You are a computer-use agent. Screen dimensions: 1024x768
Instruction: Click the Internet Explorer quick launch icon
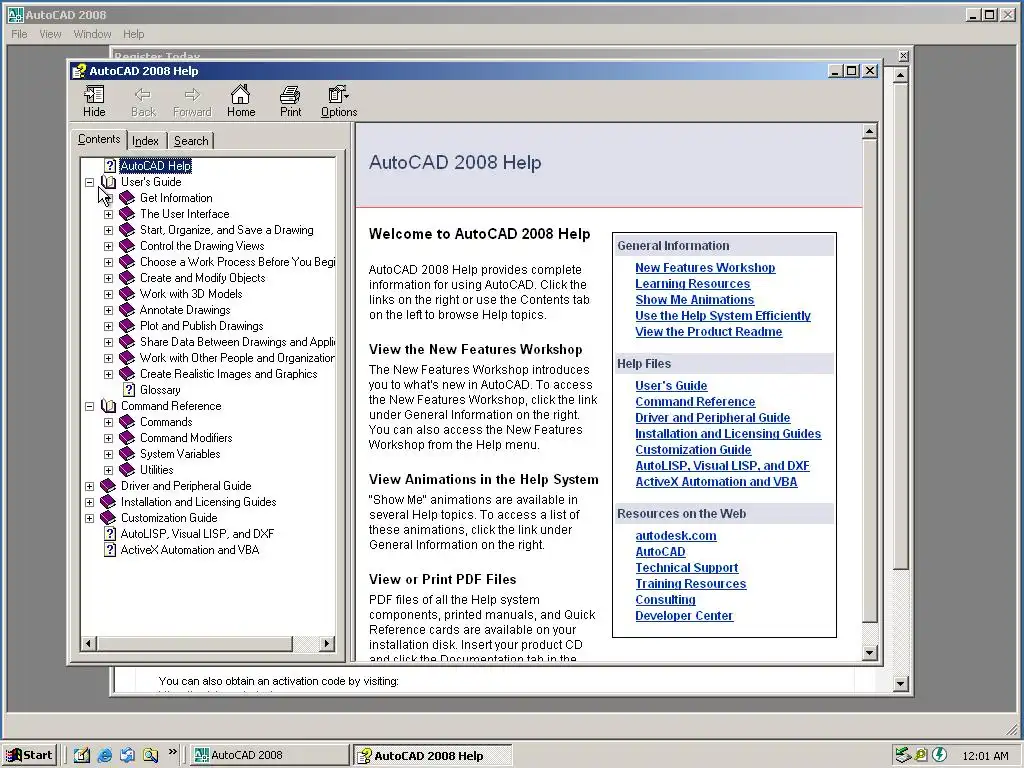[x=104, y=755]
